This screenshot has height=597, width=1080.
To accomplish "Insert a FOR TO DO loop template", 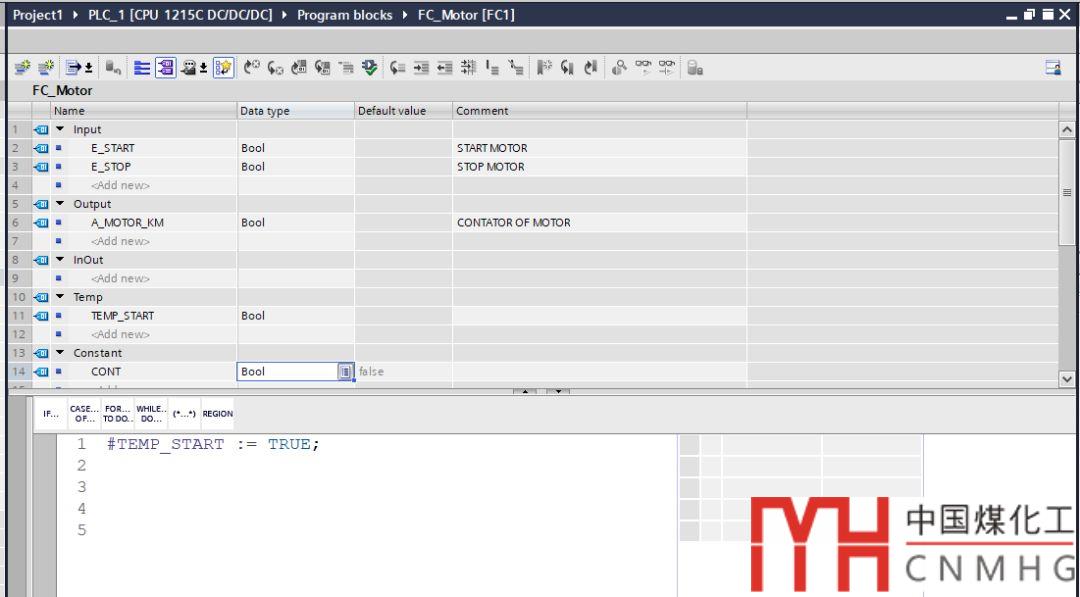I will click(x=117, y=414).
